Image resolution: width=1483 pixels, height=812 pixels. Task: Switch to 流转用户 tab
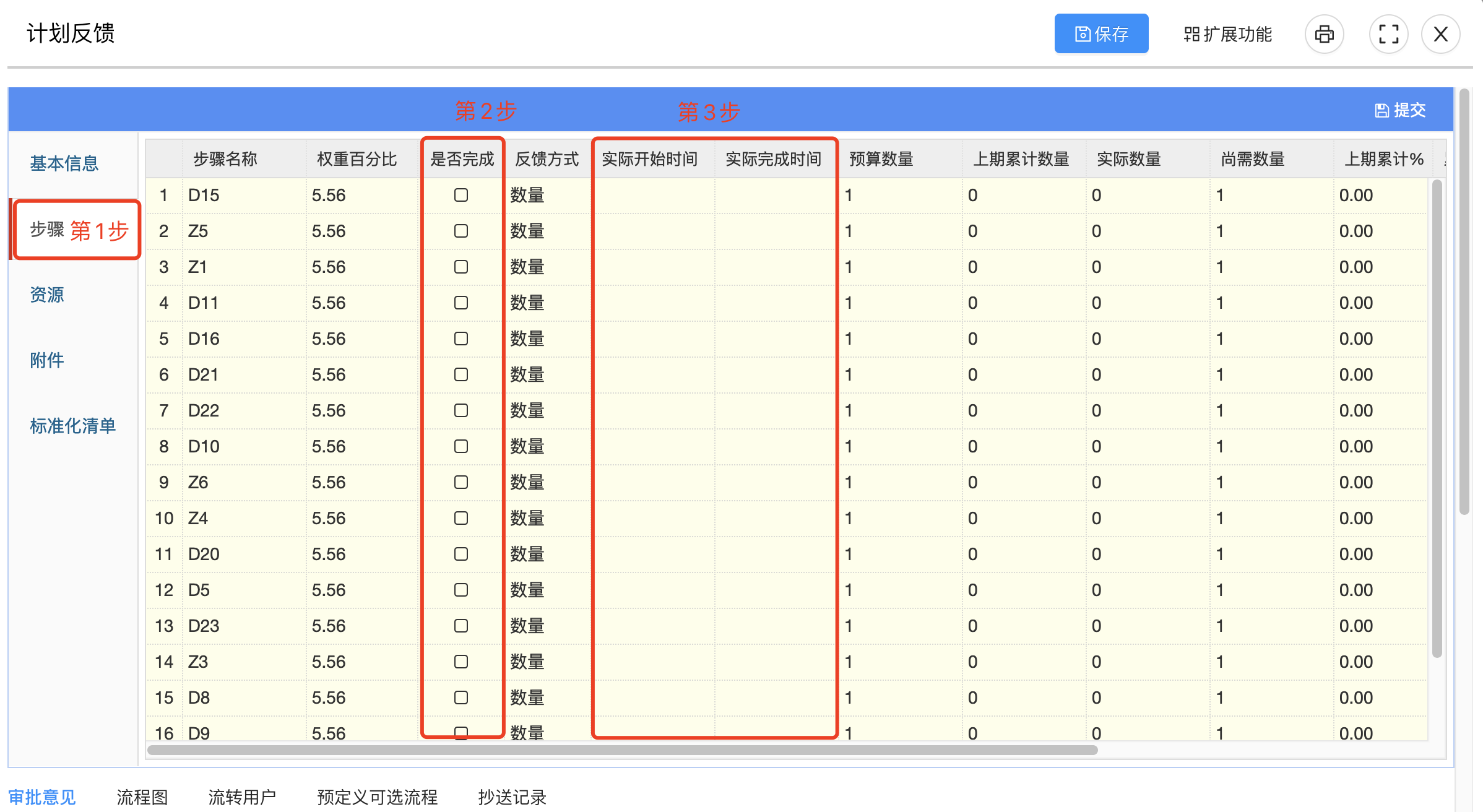(242, 797)
